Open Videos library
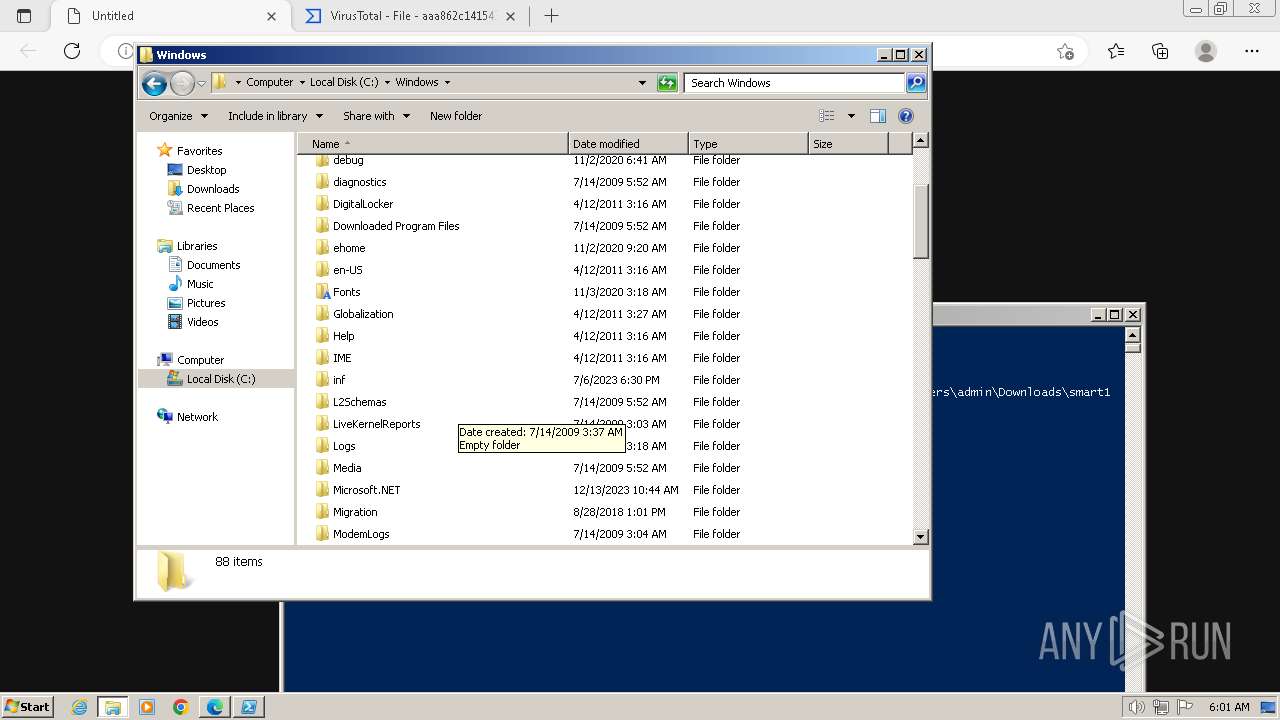The height and width of the screenshot is (720, 1280). 202,322
